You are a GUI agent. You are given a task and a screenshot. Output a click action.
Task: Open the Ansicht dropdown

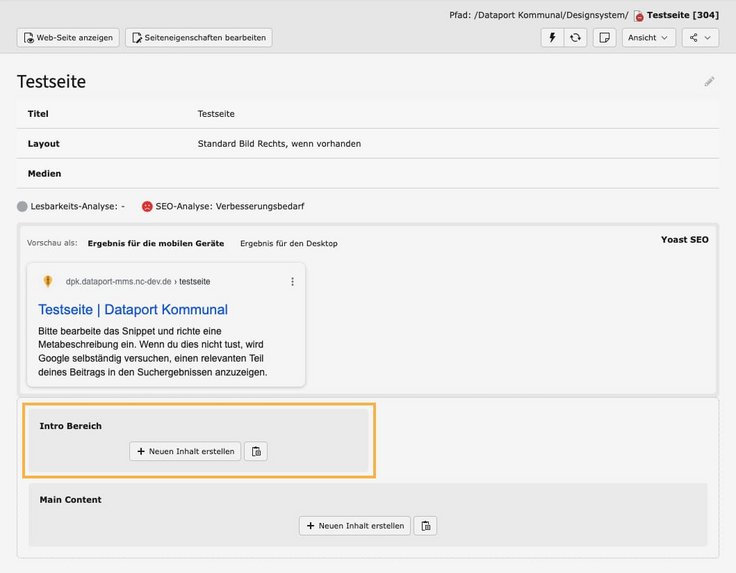click(649, 38)
